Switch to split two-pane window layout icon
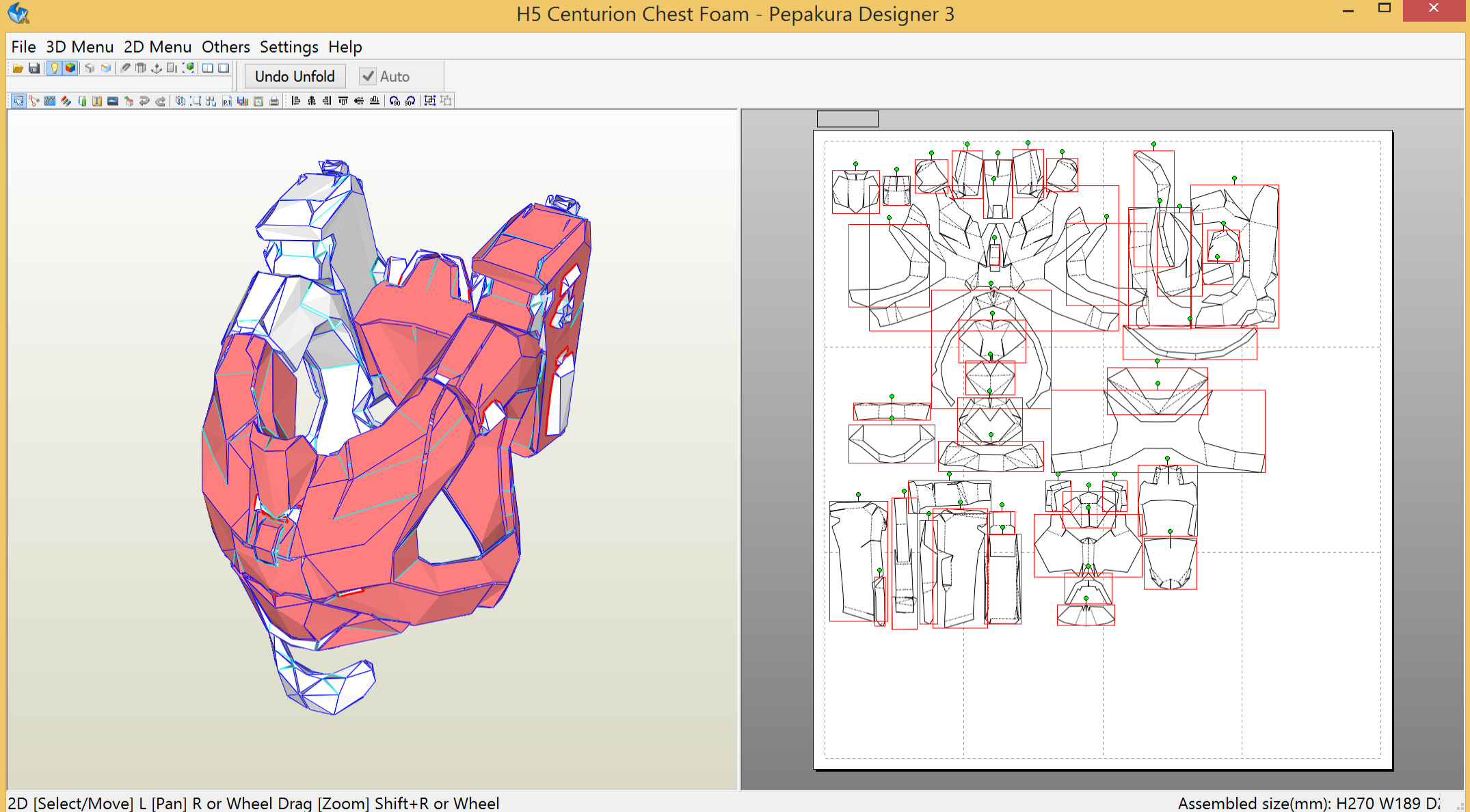Viewport: 1470px width, 812px height. point(207,68)
